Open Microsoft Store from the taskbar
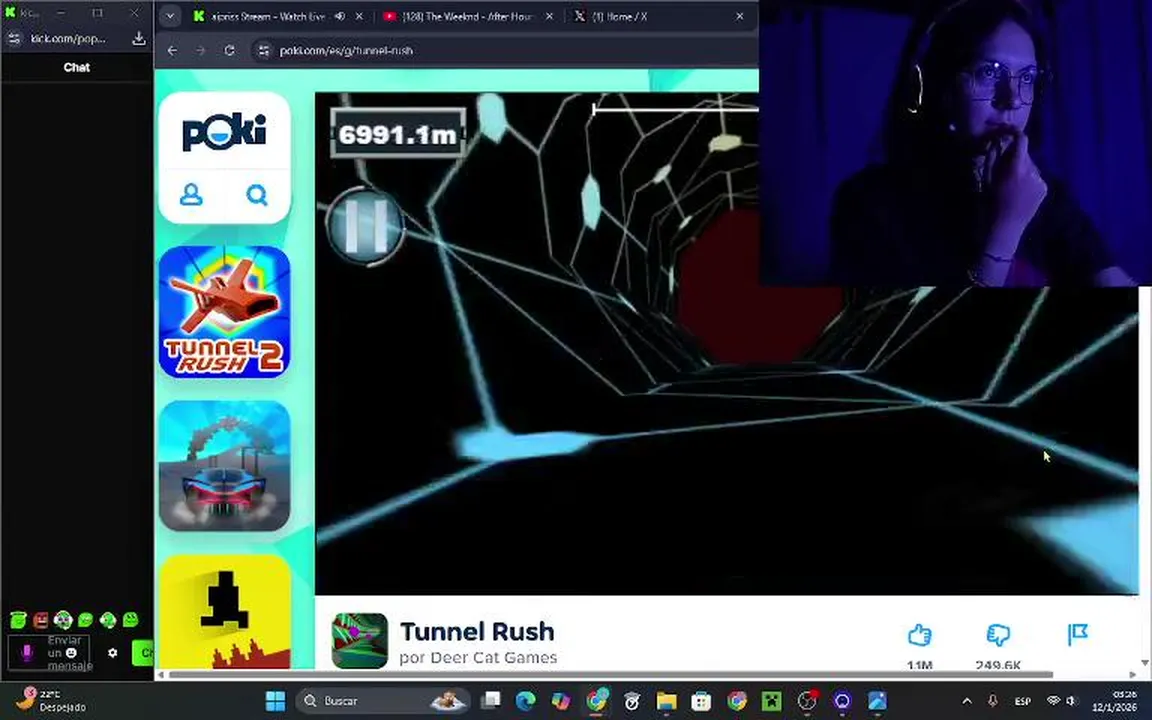1152x720 pixels. coord(702,701)
